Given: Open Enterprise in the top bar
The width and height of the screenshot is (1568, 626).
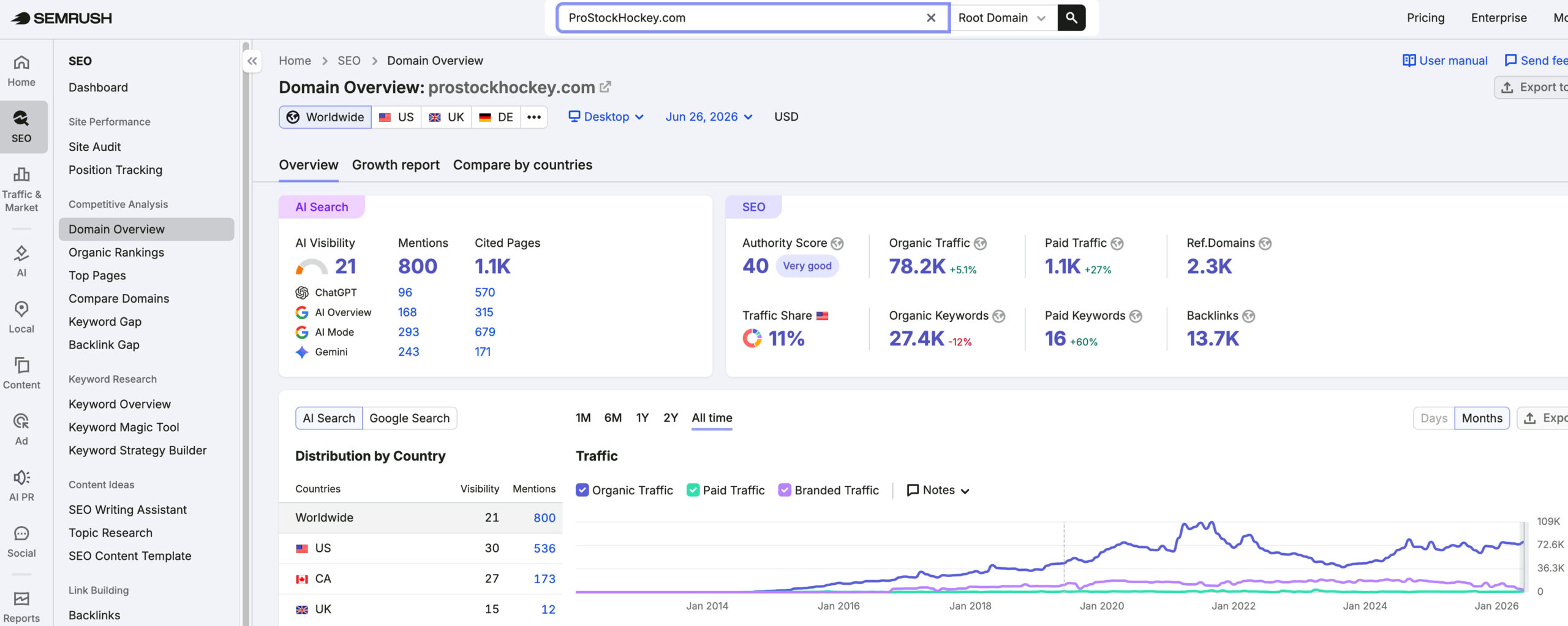Looking at the screenshot, I should [1499, 18].
